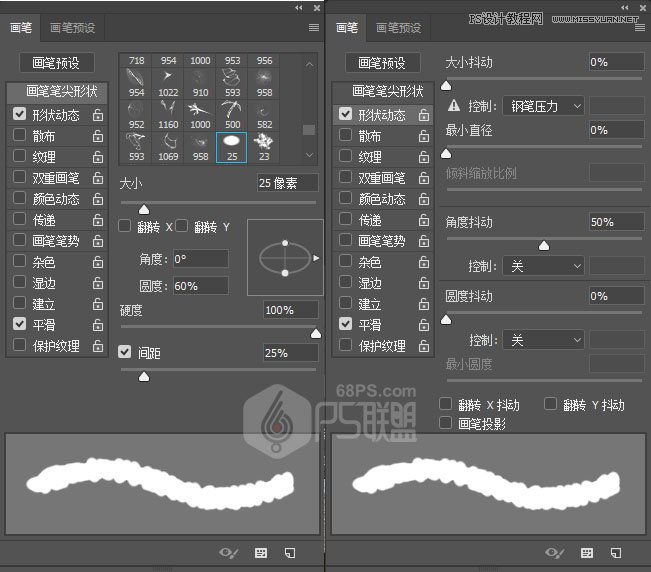Image resolution: width=651 pixels, height=572 pixels.
Task: Create new brush icon in right panel
Action: [616, 552]
